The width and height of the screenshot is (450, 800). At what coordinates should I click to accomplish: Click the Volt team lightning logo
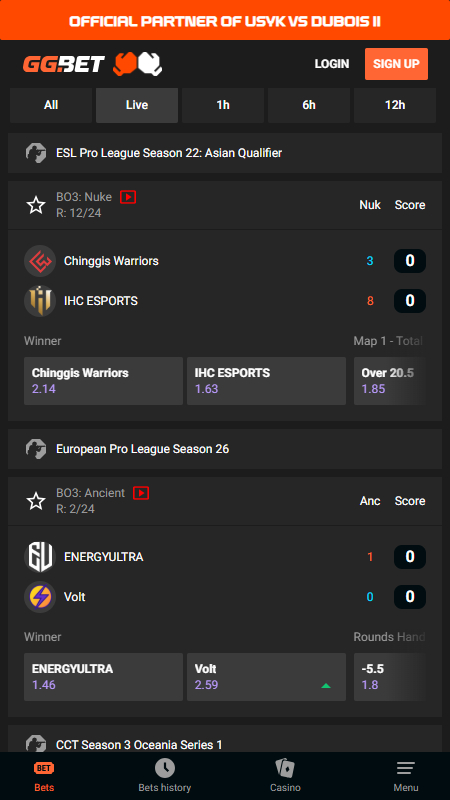(x=40, y=597)
